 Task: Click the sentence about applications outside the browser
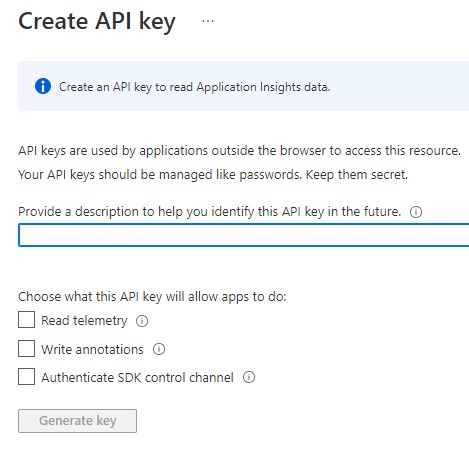click(239, 151)
